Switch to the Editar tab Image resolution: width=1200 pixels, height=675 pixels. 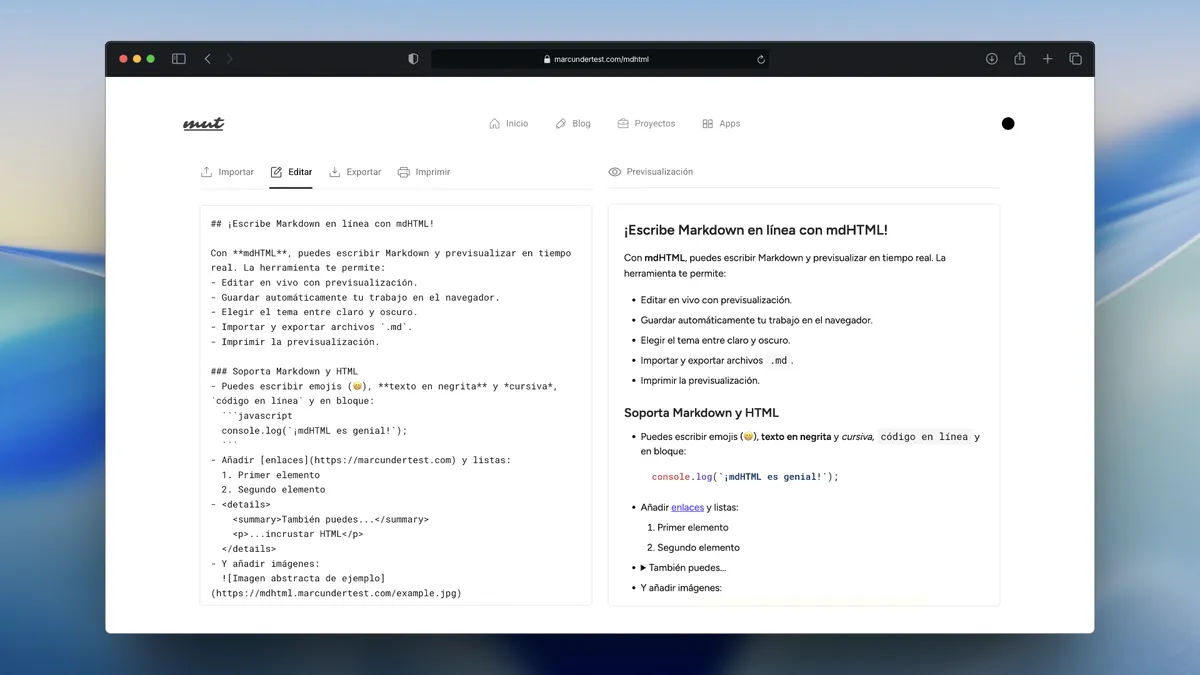coord(291,171)
